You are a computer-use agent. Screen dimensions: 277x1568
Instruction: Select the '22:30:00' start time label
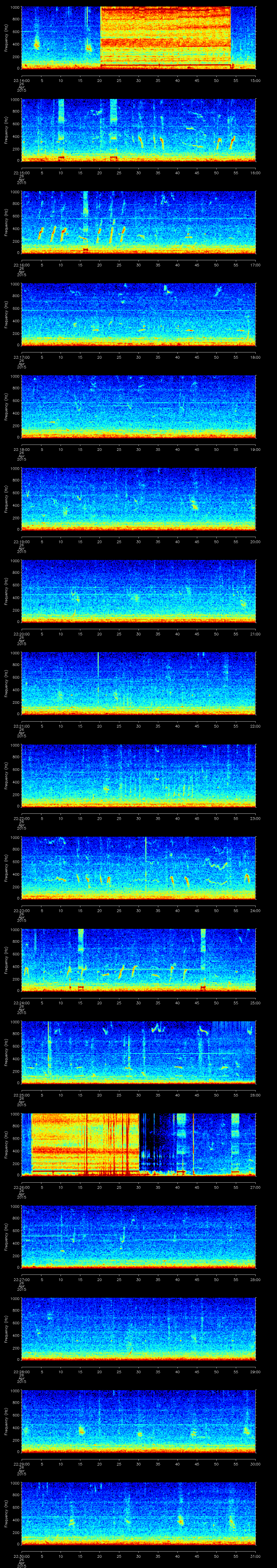(21, 1556)
